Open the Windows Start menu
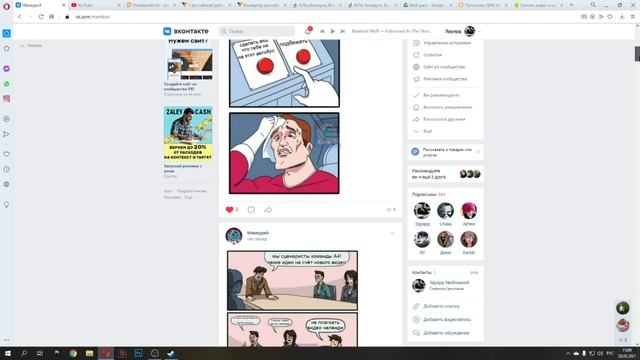The image size is (640, 360). (x=7, y=353)
